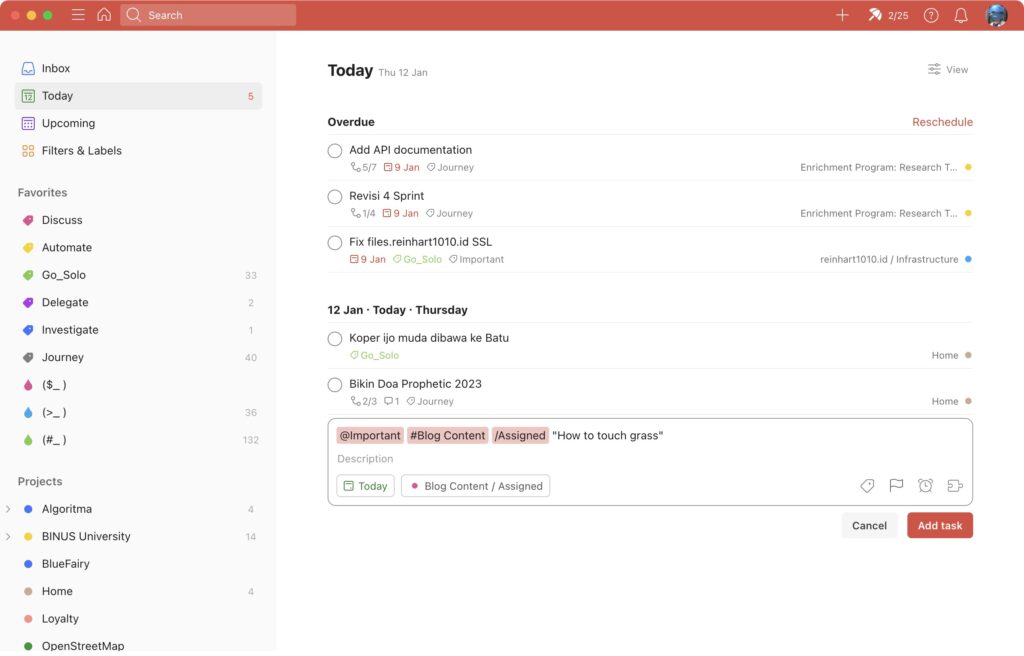Go to Filters & Labels
Image resolution: width=1024 pixels, height=656 pixels.
coord(81,151)
